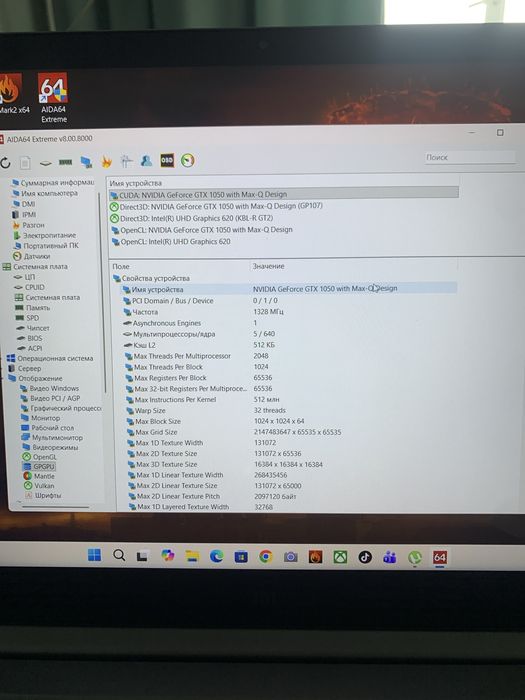Select Direct3D: Intel UHD Graphics 620 (KBL-R GT2)
525x700 pixels.
(x=191, y=218)
